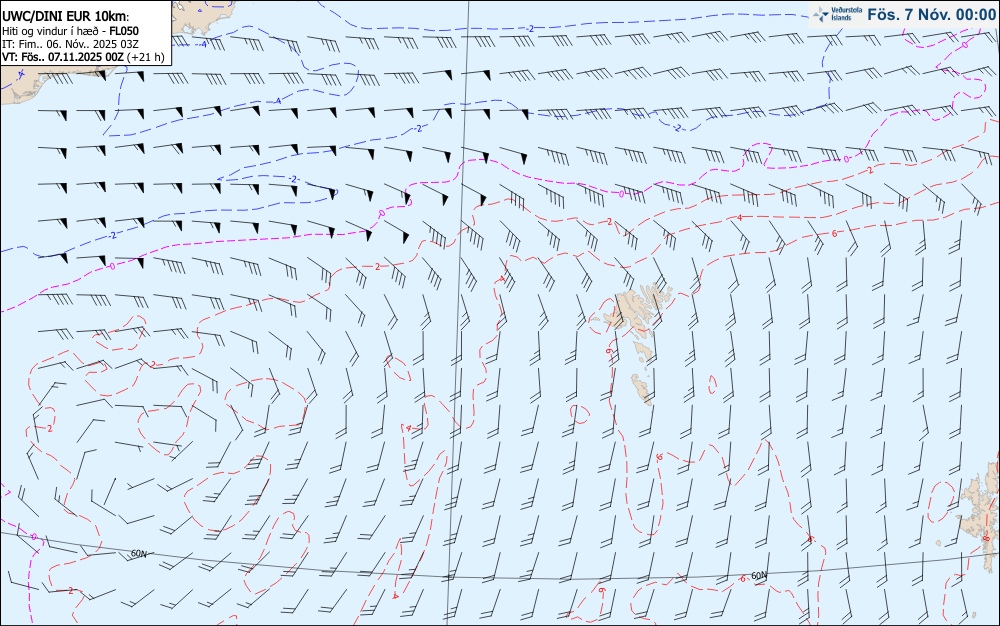This screenshot has width=1000, height=626.
Task: Click the Veðurstofa Íslands logo
Action: pyautogui.click(x=838, y=14)
